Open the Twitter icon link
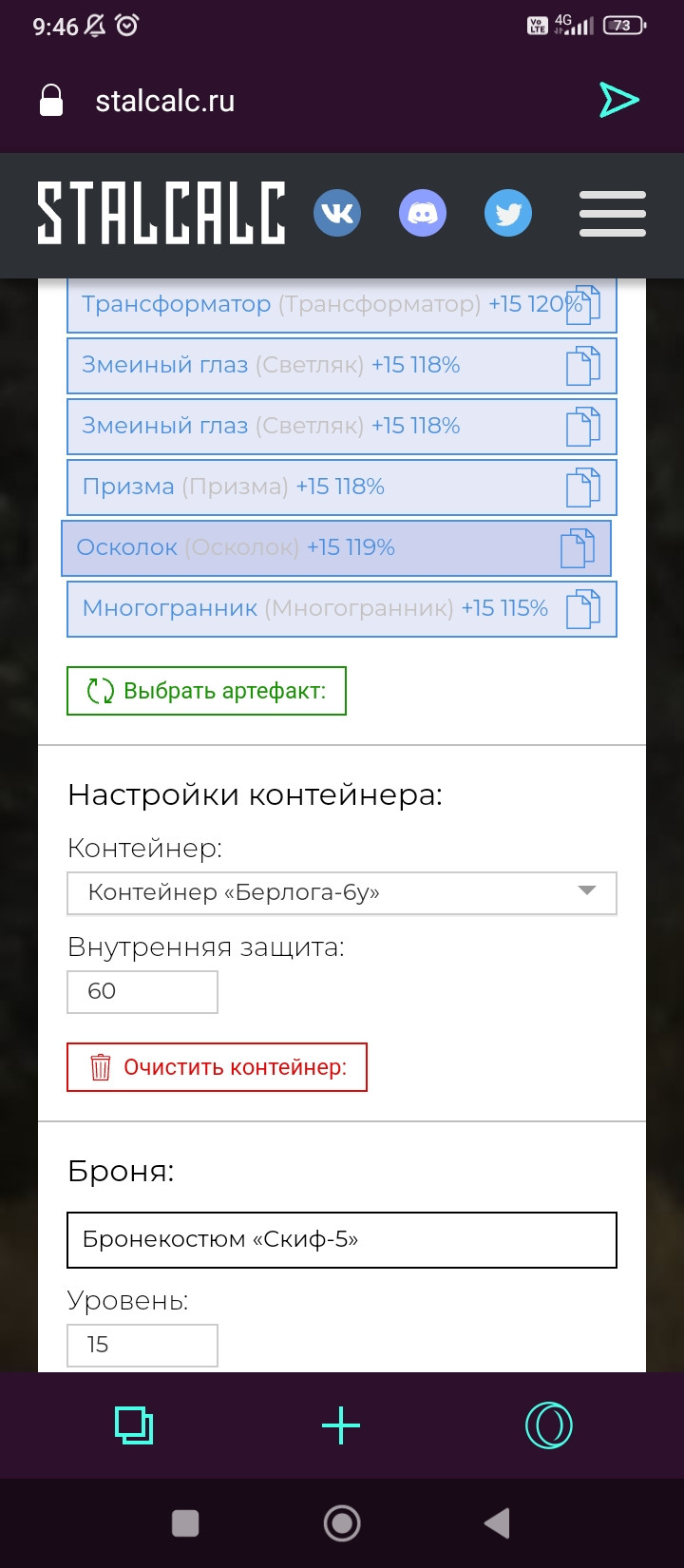 pos(508,213)
